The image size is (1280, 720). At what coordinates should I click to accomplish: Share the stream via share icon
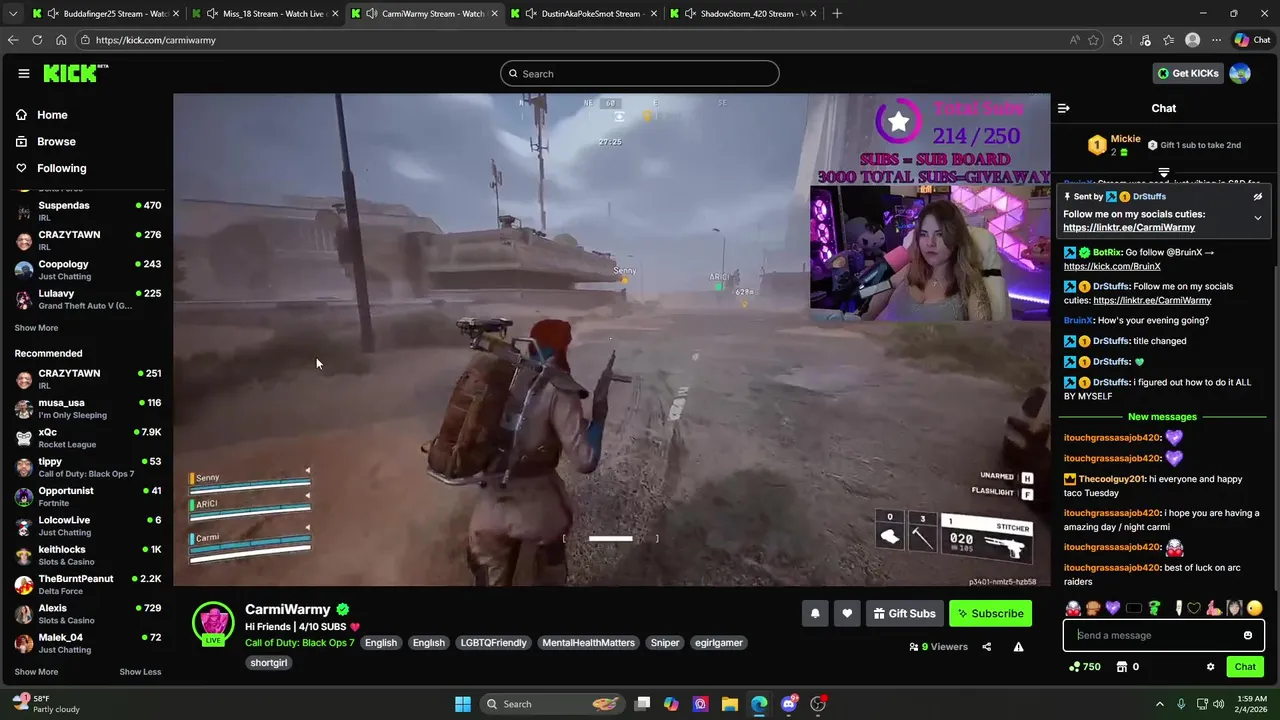986,647
